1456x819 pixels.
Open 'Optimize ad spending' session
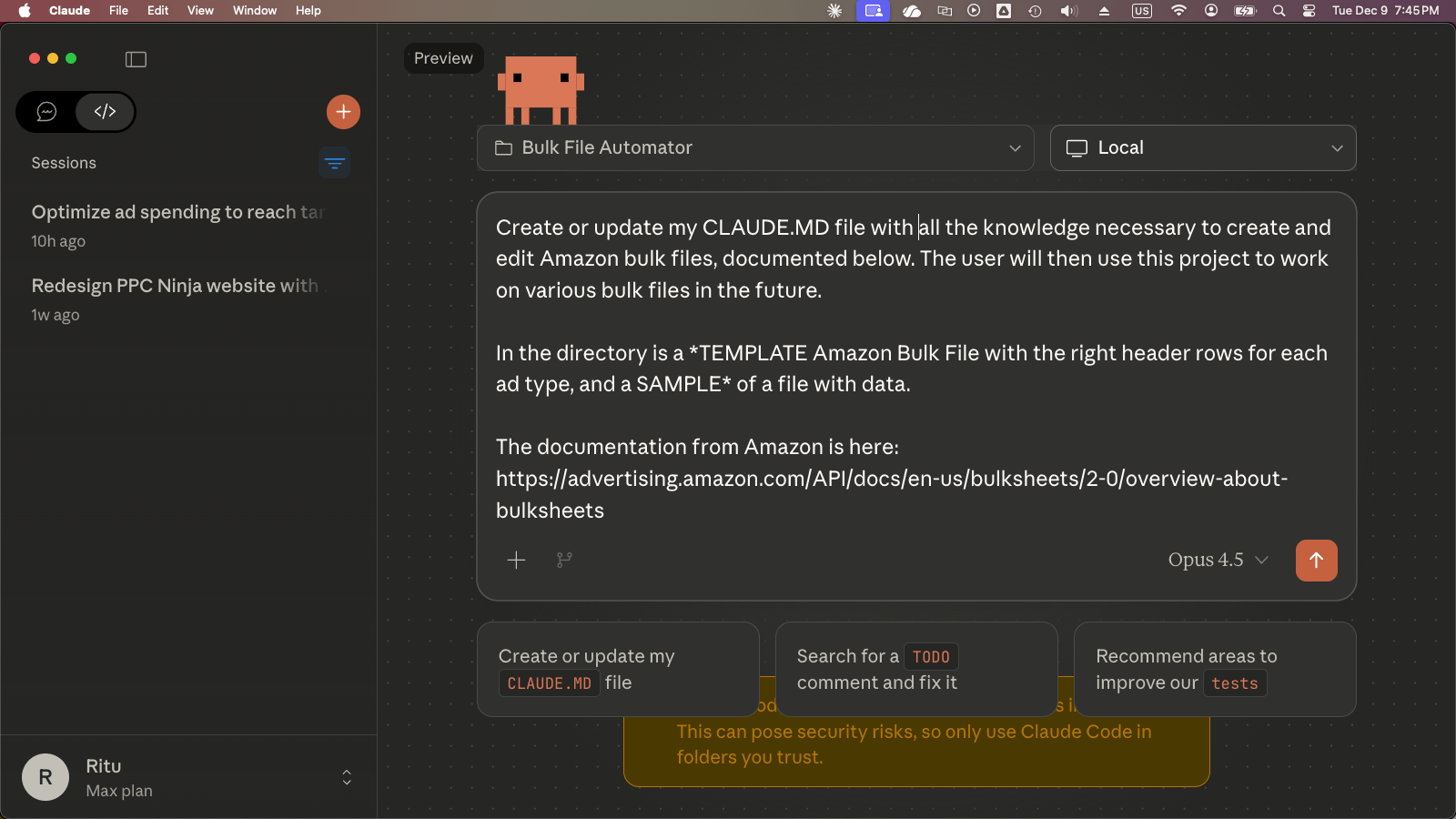pyautogui.click(x=178, y=225)
